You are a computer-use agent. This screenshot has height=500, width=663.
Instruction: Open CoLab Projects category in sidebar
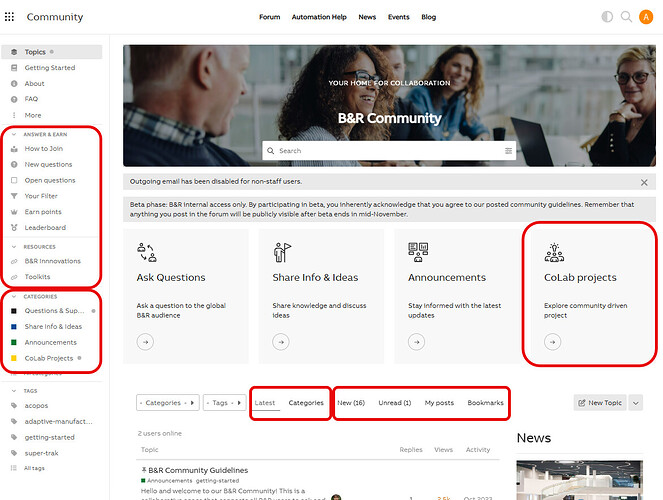coord(49,358)
